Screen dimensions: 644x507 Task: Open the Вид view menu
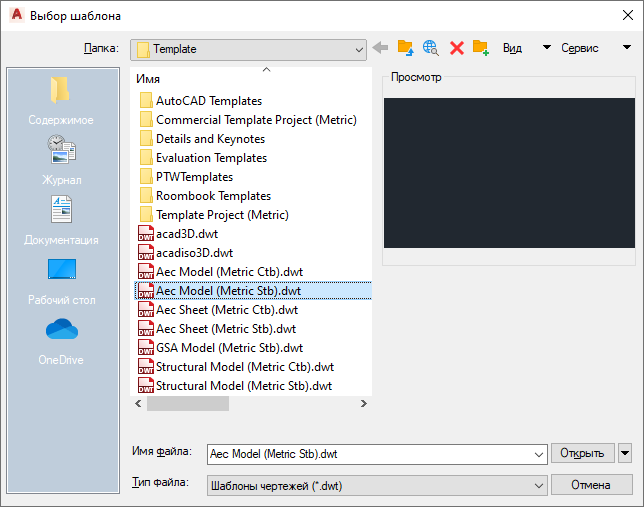click(512, 48)
